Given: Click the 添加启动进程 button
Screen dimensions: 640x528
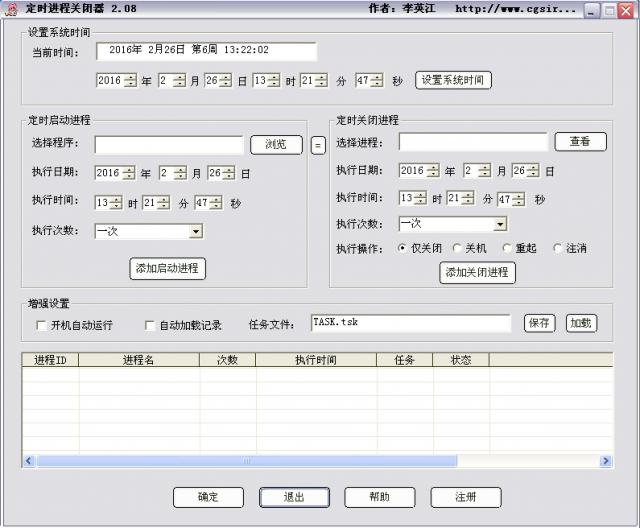Looking at the screenshot, I should click(x=167, y=268).
